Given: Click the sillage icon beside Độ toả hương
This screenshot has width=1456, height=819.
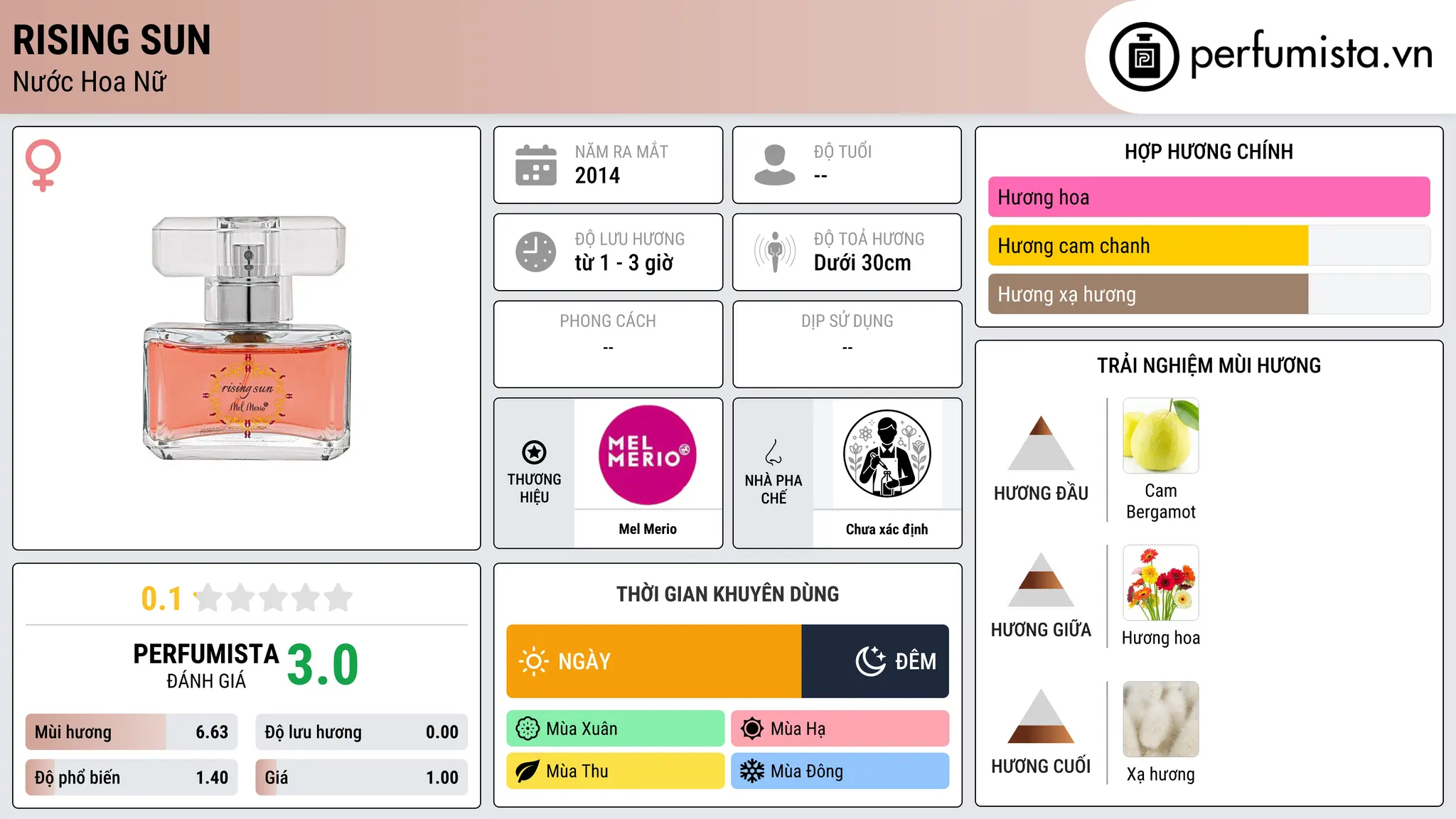Looking at the screenshot, I should (x=774, y=252).
